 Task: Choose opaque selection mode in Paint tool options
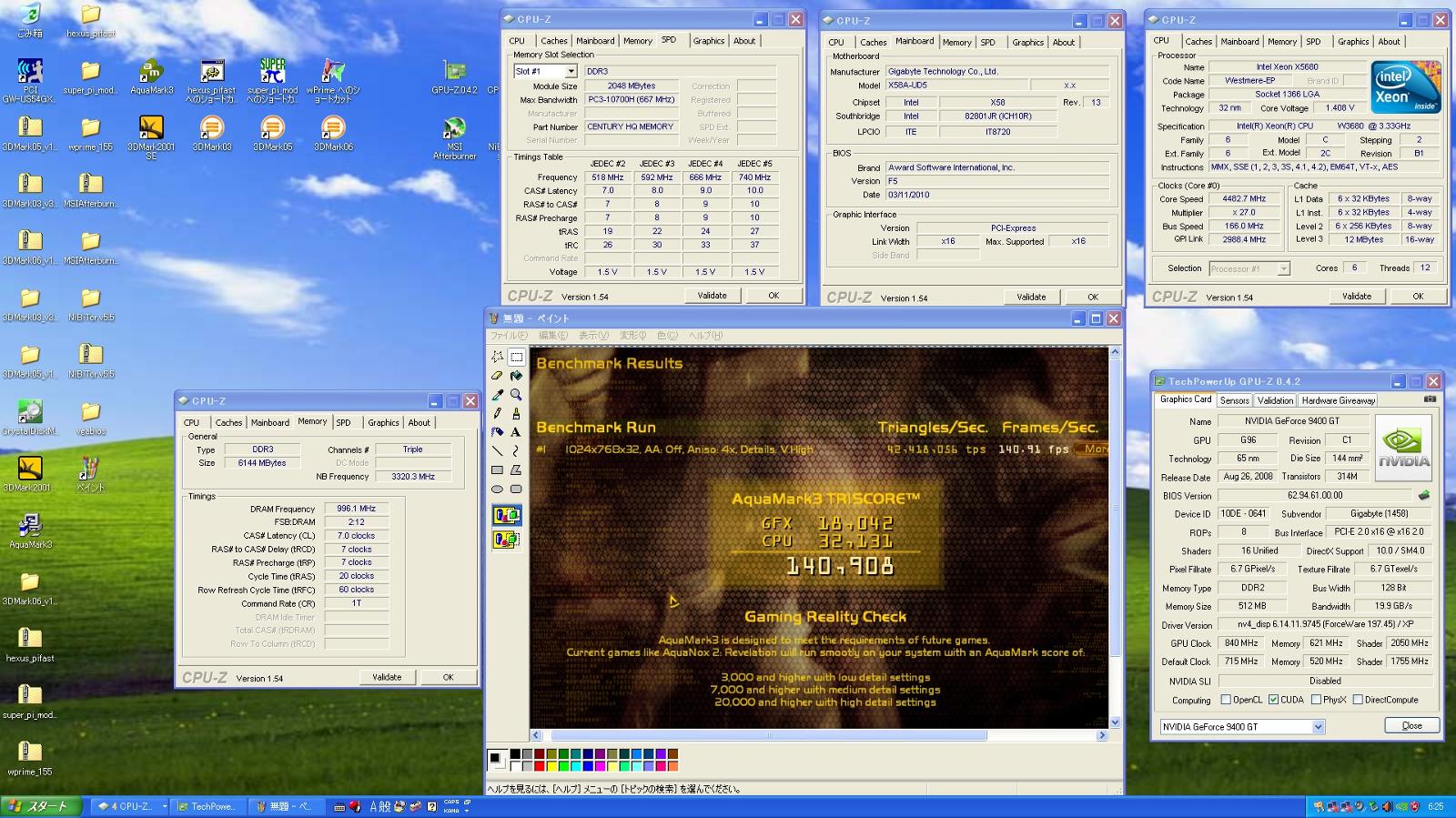(x=507, y=516)
